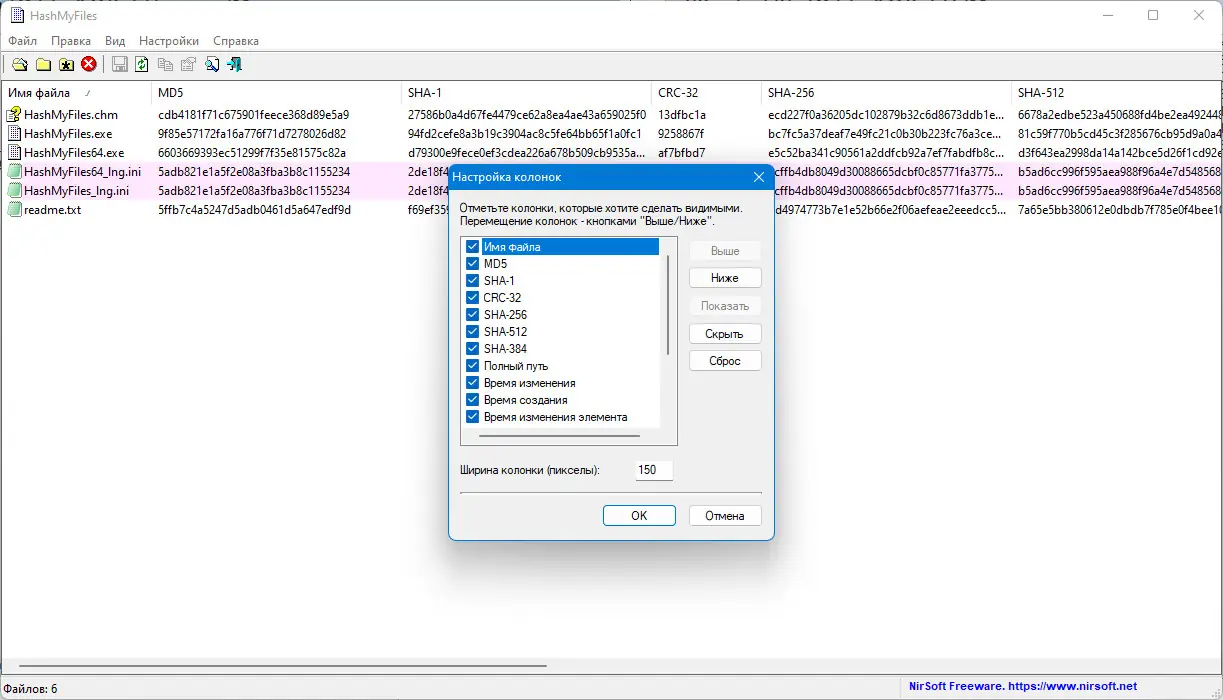This screenshot has height=700, width=1223.
Task: Select the HashMyFiles64.exe file name
Action: point(74,153)
